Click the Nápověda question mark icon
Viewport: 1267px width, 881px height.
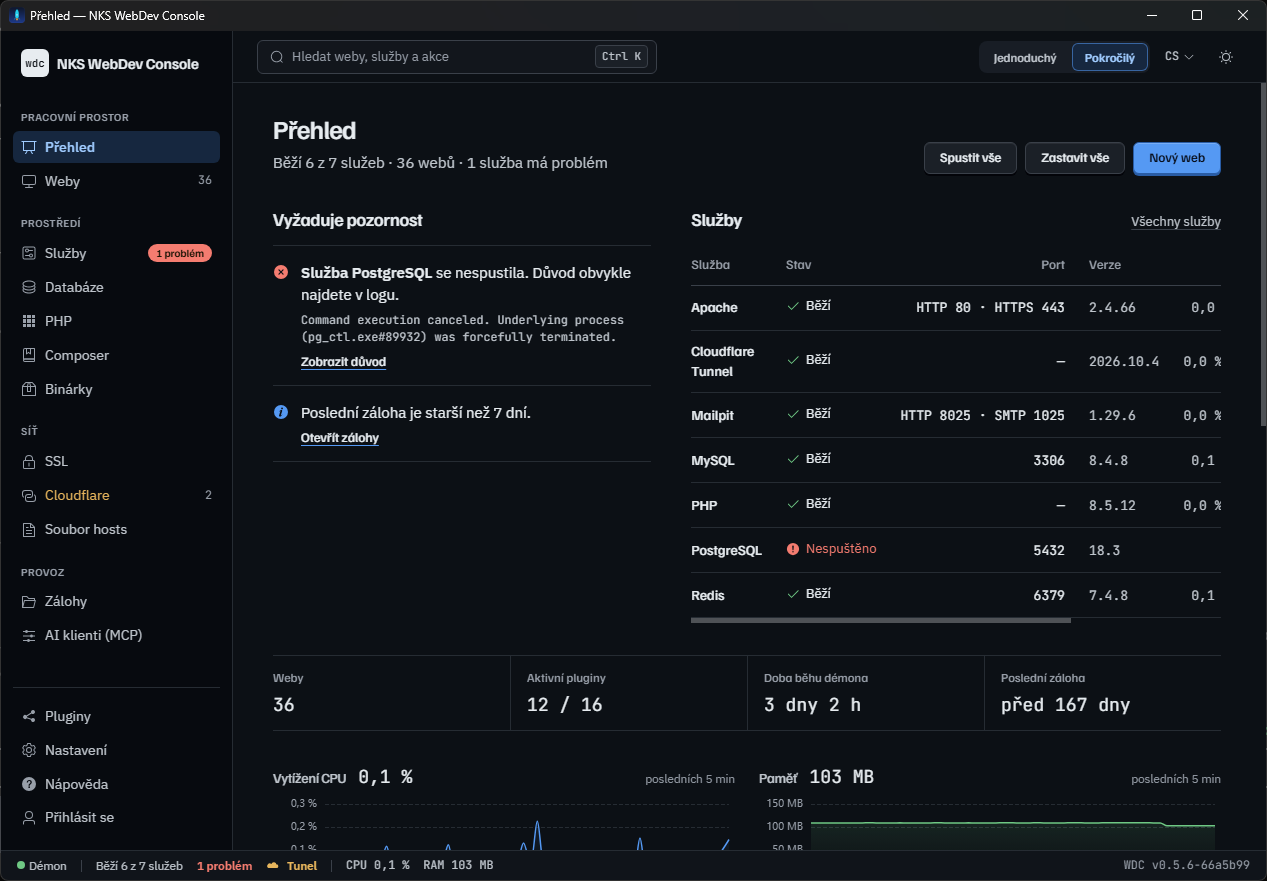[29, 784]
